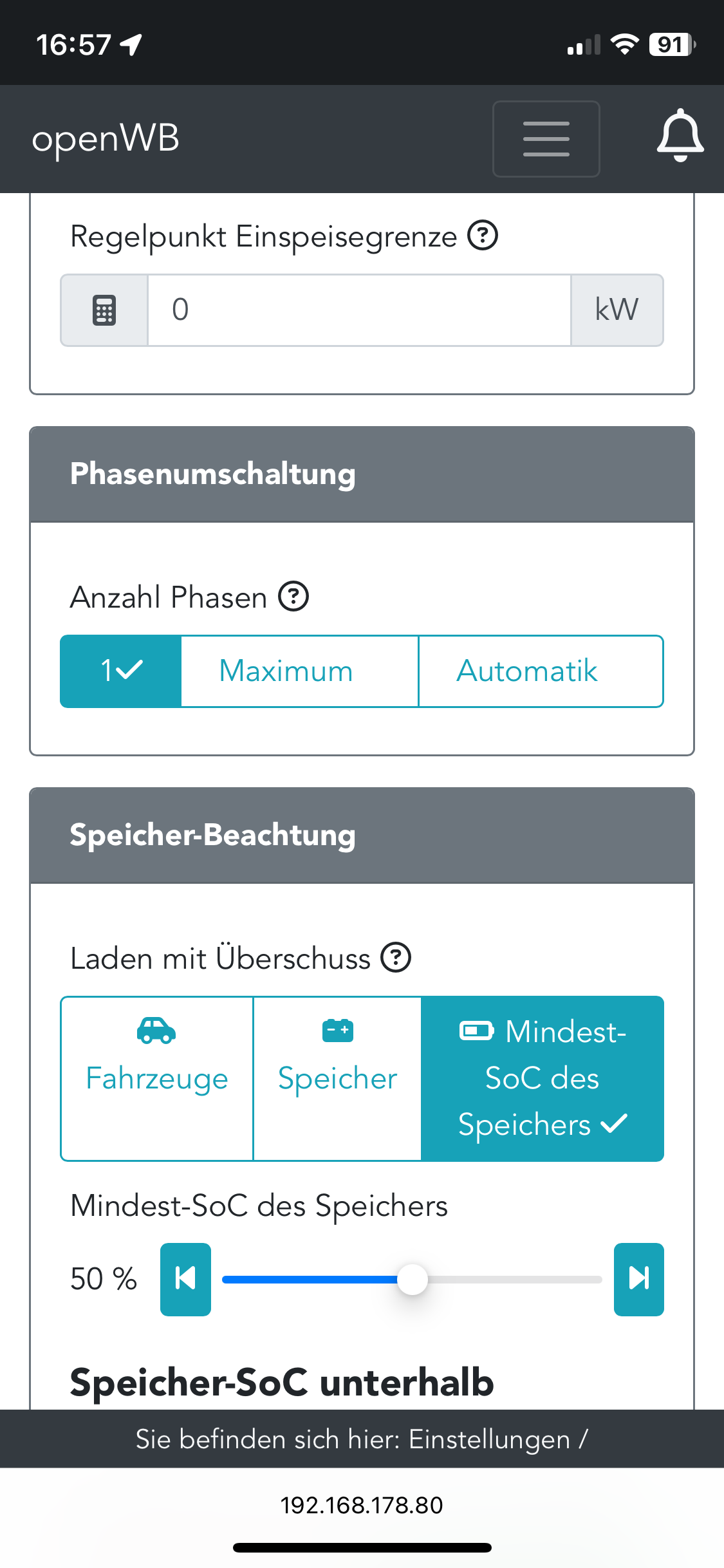Image resolution: width=724 pixels, height=1568 pixels.
Task: Open the notification bell
Action: [x=680, y=136]
